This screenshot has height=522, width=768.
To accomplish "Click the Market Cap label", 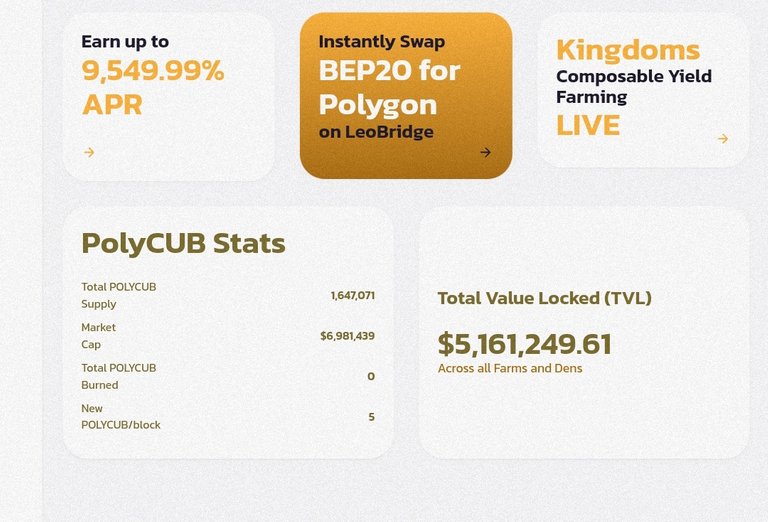I will click(x=98, y=336).
